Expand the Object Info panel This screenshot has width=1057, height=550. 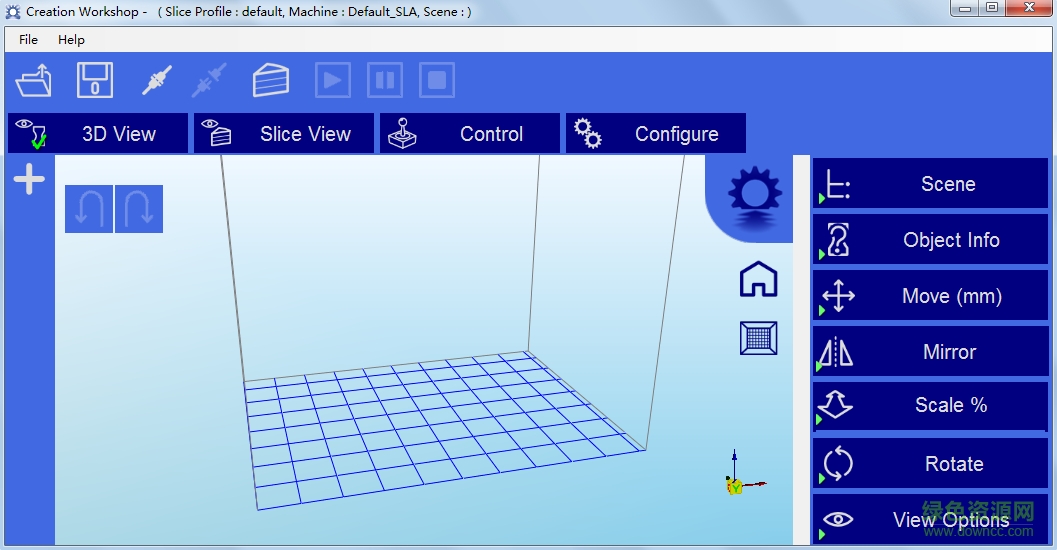[x=930, y=239]
